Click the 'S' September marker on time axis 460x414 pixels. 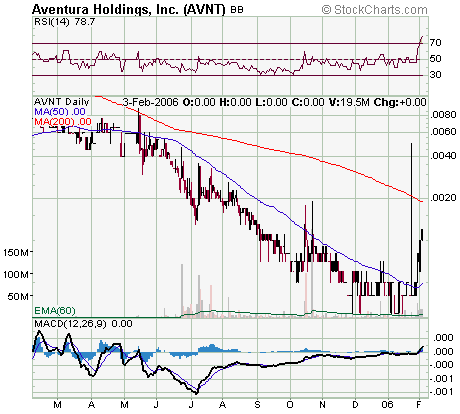(x=257, y=405)
